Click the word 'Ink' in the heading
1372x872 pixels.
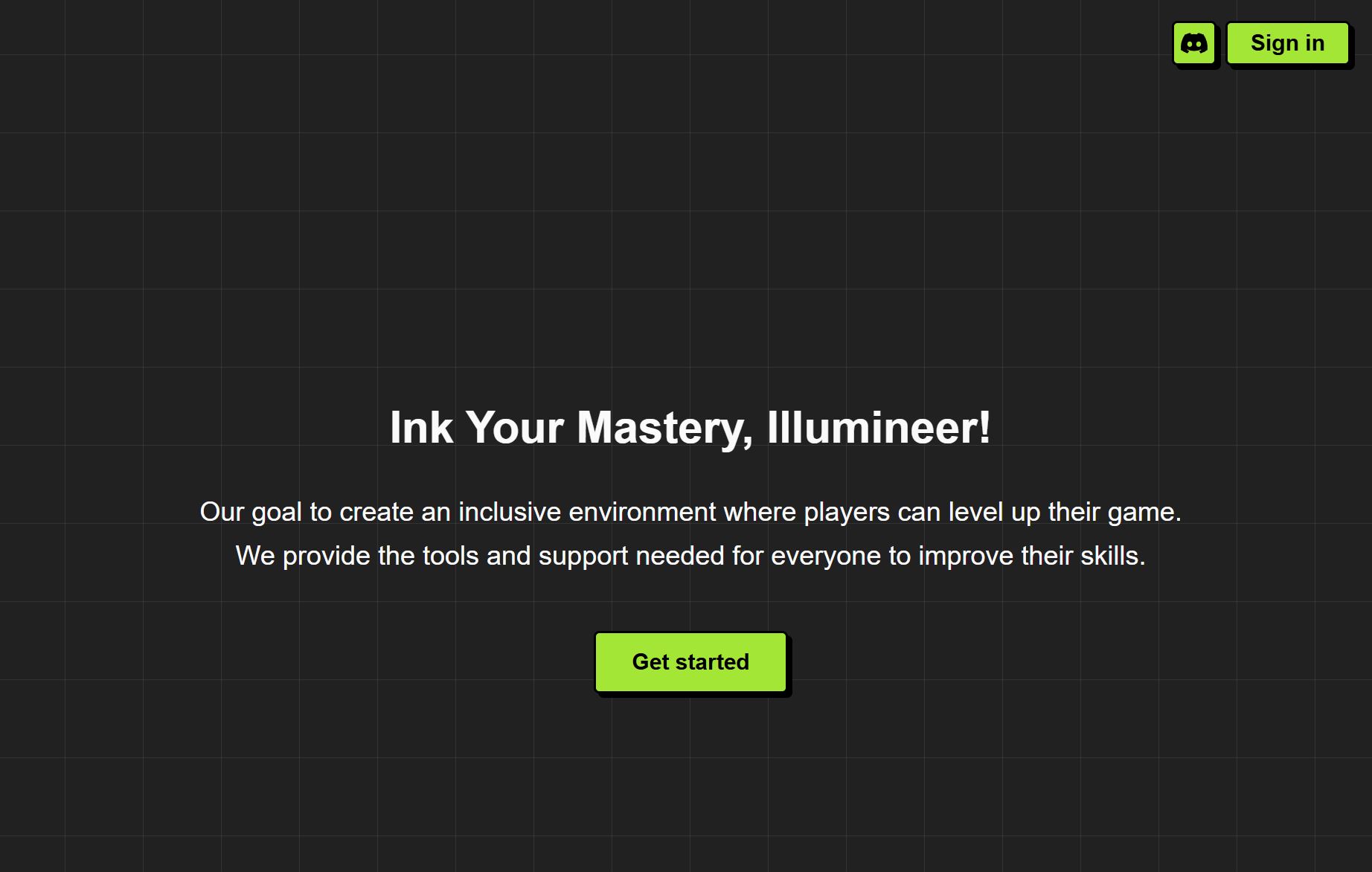pyautogui.click(x=421, y=428)
